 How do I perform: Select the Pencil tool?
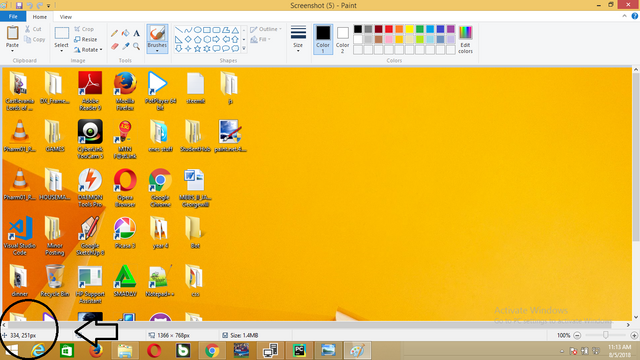(115, 33)
